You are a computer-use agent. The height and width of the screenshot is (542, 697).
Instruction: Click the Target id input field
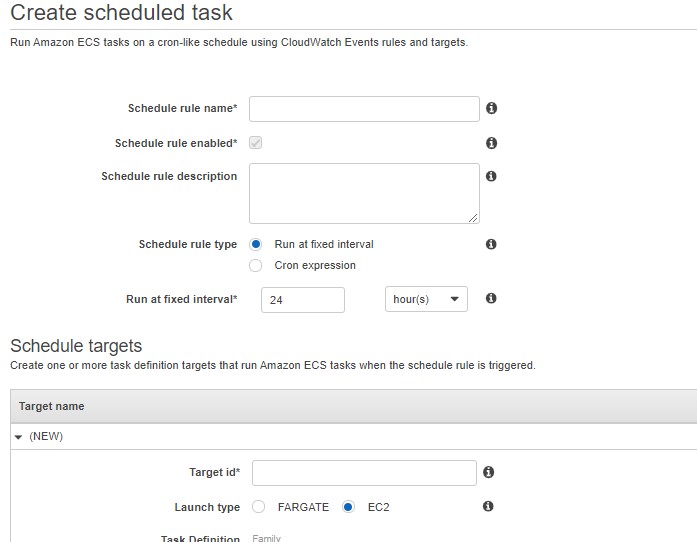[365, 473]
